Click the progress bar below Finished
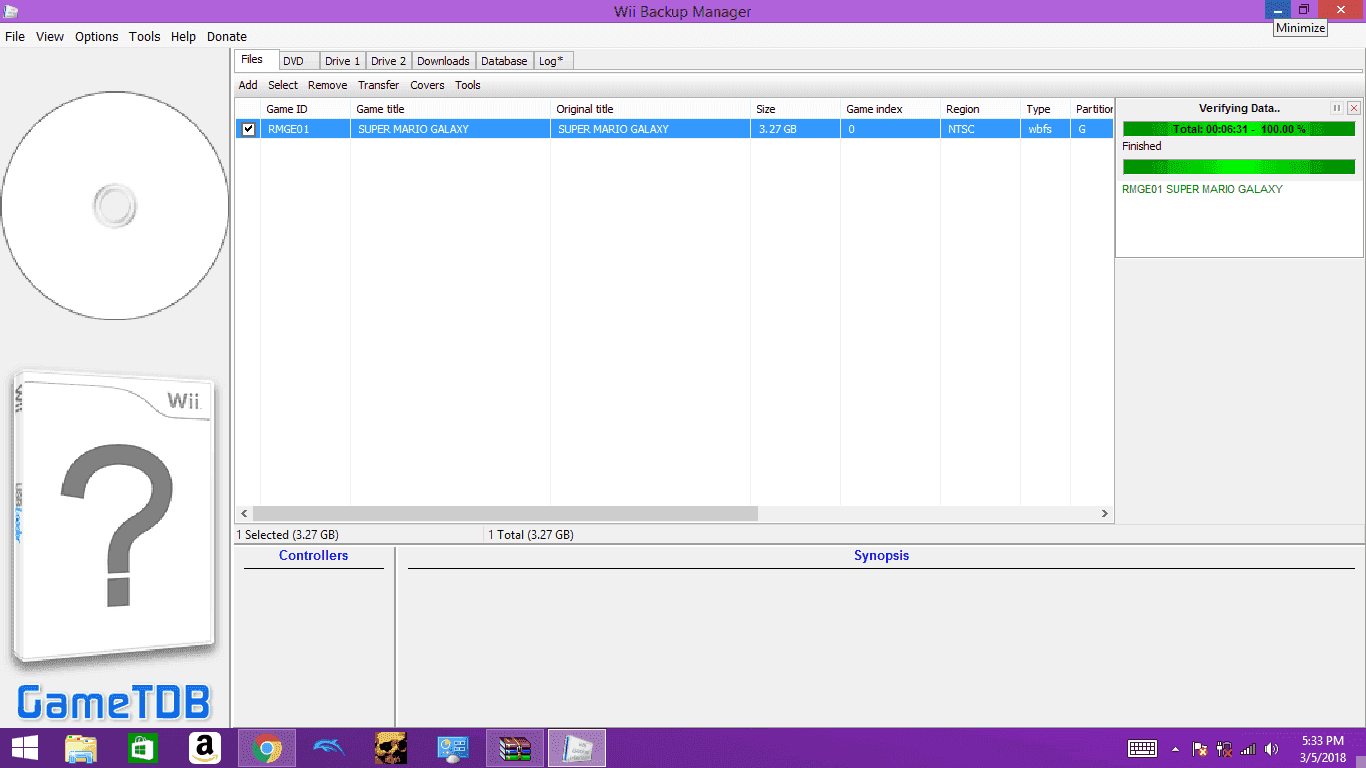The width and height of the screenshot is (1366, 768). tap(1239, 167)
